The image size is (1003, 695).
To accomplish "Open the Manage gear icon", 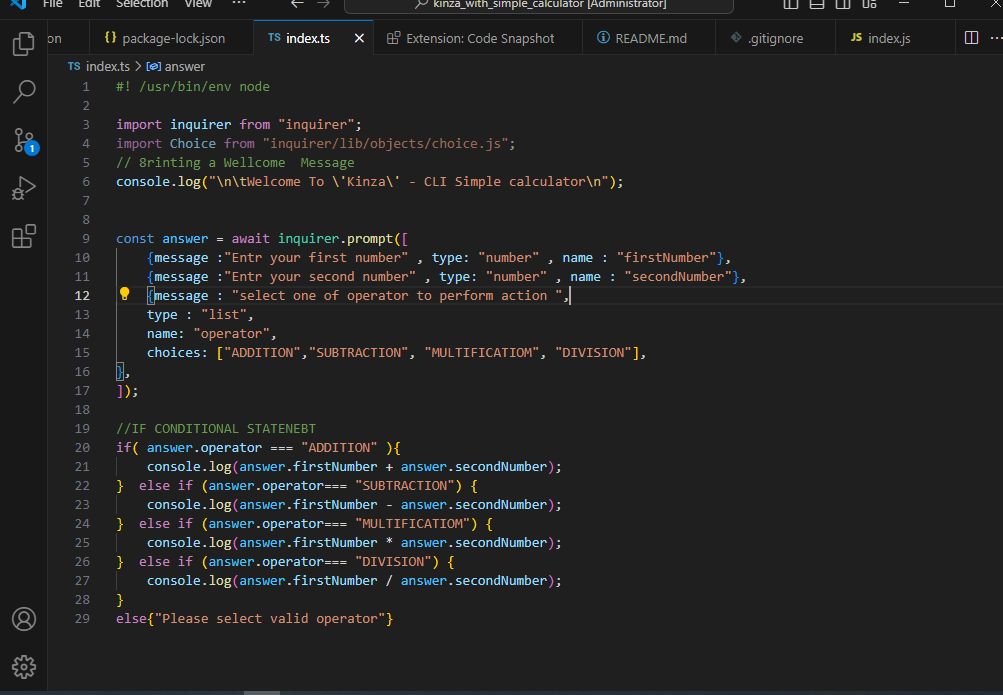I will [24, 667].
